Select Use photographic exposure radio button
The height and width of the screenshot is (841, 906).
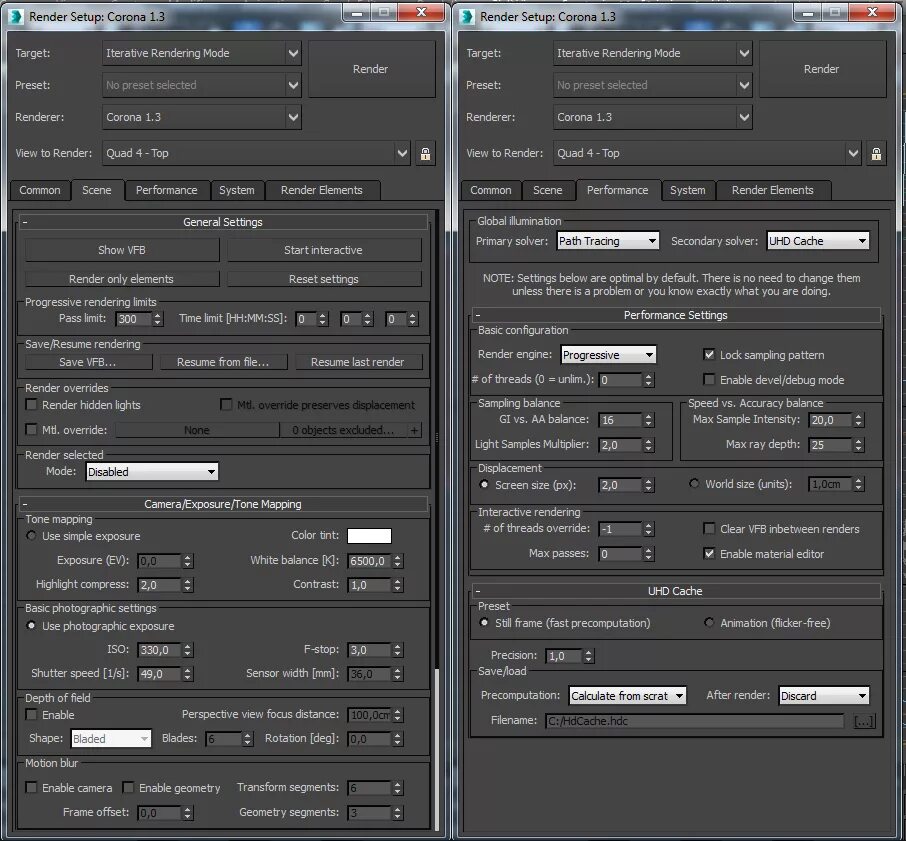click(x=31, y=626)
